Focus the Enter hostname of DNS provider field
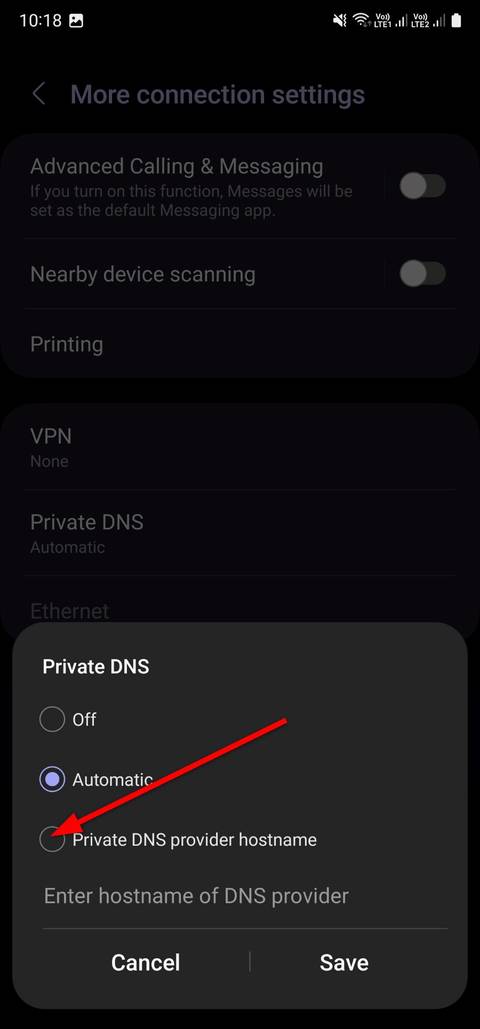480x1029 pixels. [x=245, y=898]
